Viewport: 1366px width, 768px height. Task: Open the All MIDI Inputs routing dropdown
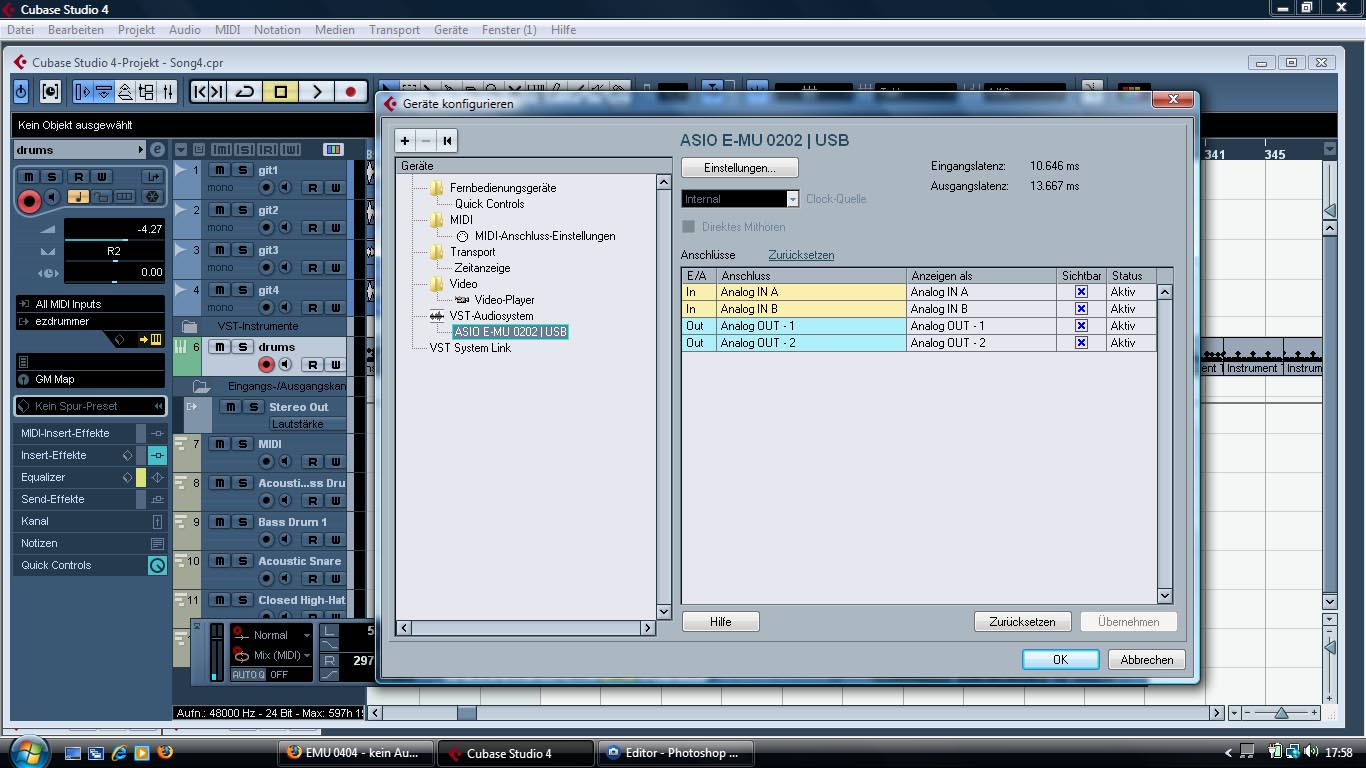pos(90,304)
